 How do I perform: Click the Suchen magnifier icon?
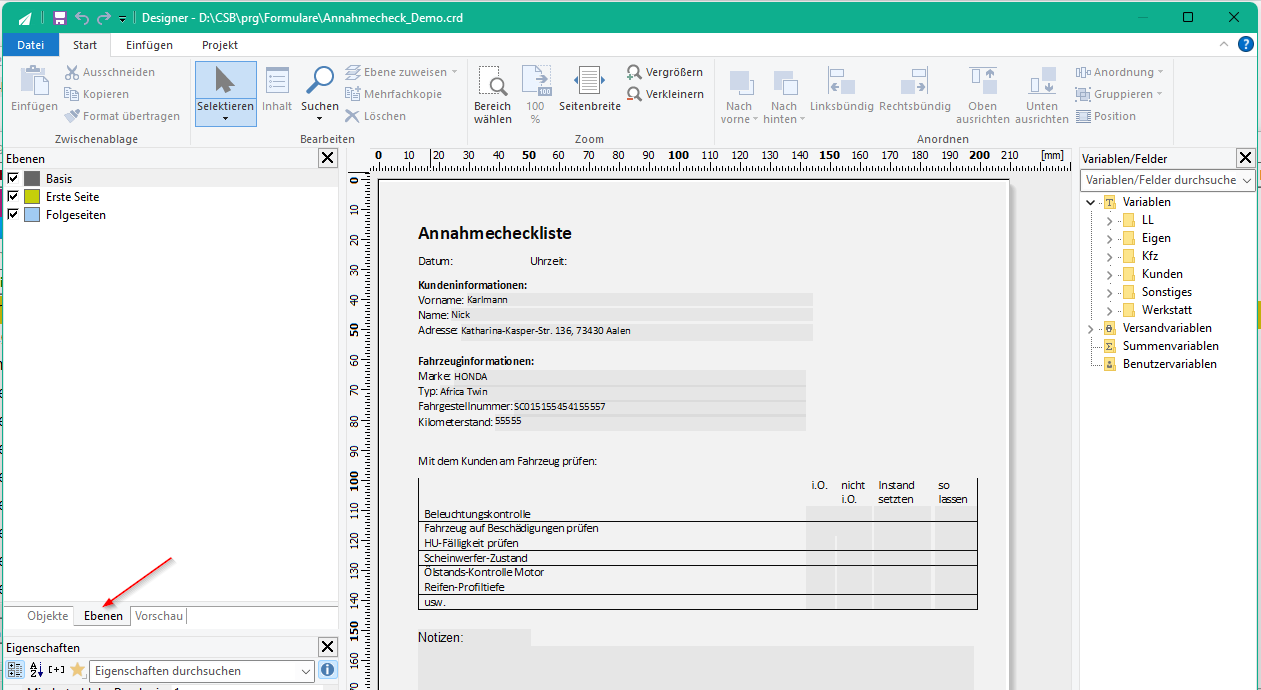(320, 80)
